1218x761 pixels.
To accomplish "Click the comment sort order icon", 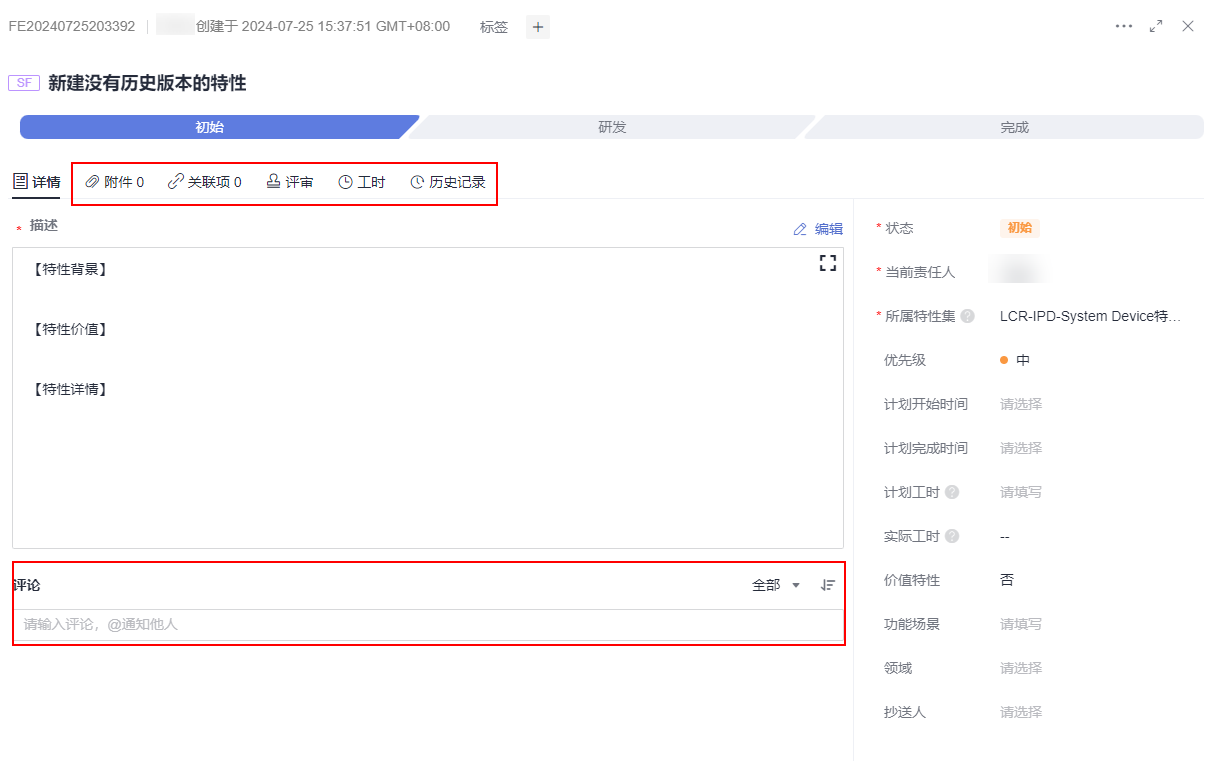I will coord(827,585).
